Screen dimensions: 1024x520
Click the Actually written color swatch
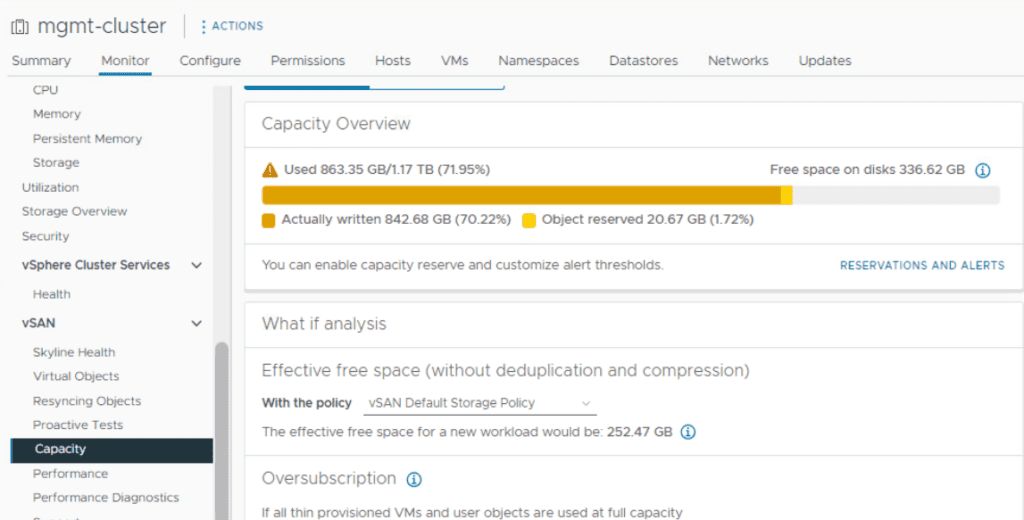(268, 220)
